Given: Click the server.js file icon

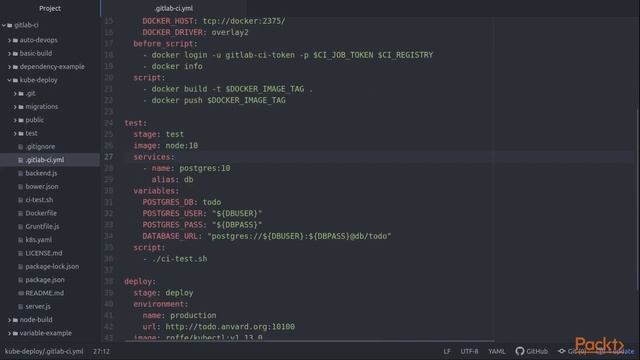Looking at the screenshot, I should (x=20, y=307).
